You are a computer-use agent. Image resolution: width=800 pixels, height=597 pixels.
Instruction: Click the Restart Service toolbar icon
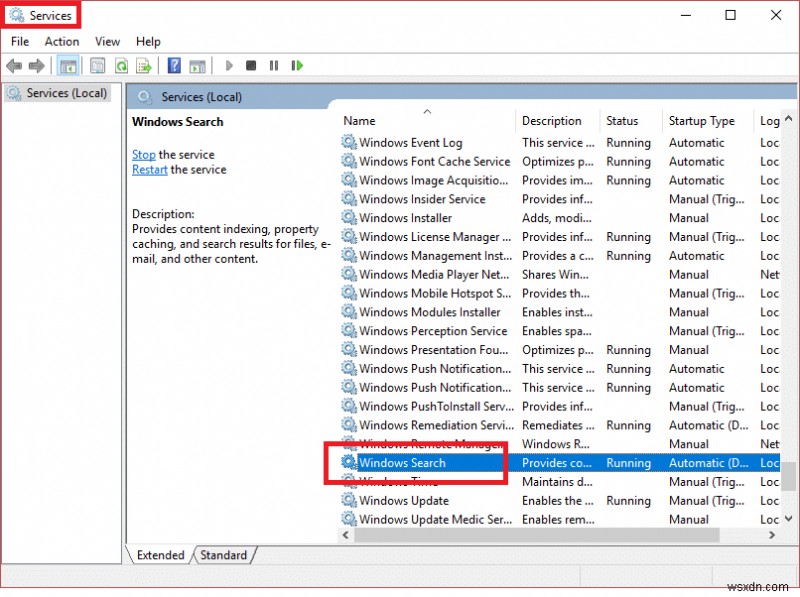(x=297, y=65)
